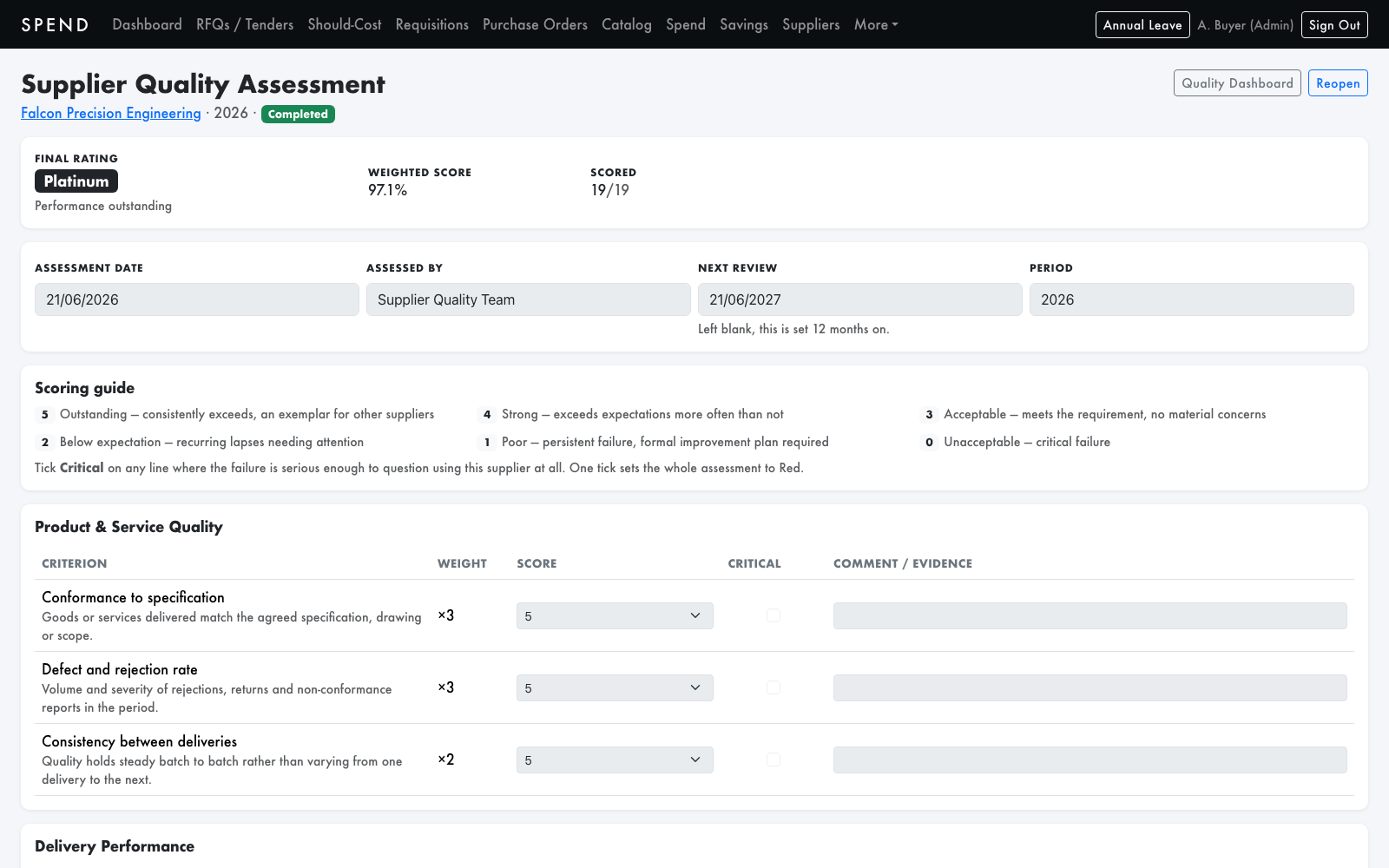Open Should-Cost page
Image resolution: width=1389 pixels, height=868 pixels.
click(345, 24)
